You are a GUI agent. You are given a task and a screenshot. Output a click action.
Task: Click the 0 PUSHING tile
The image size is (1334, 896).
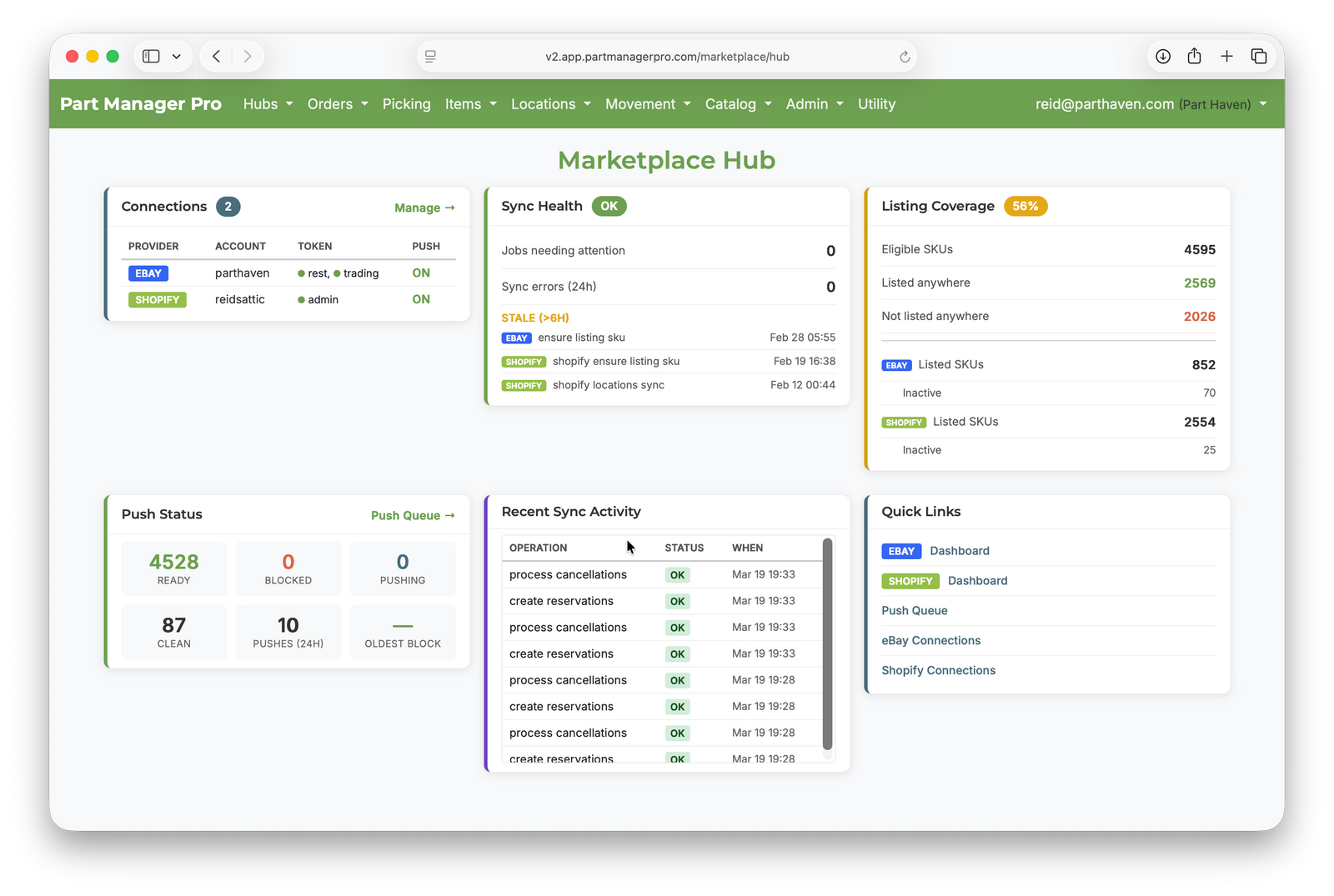tap(403, 568)
